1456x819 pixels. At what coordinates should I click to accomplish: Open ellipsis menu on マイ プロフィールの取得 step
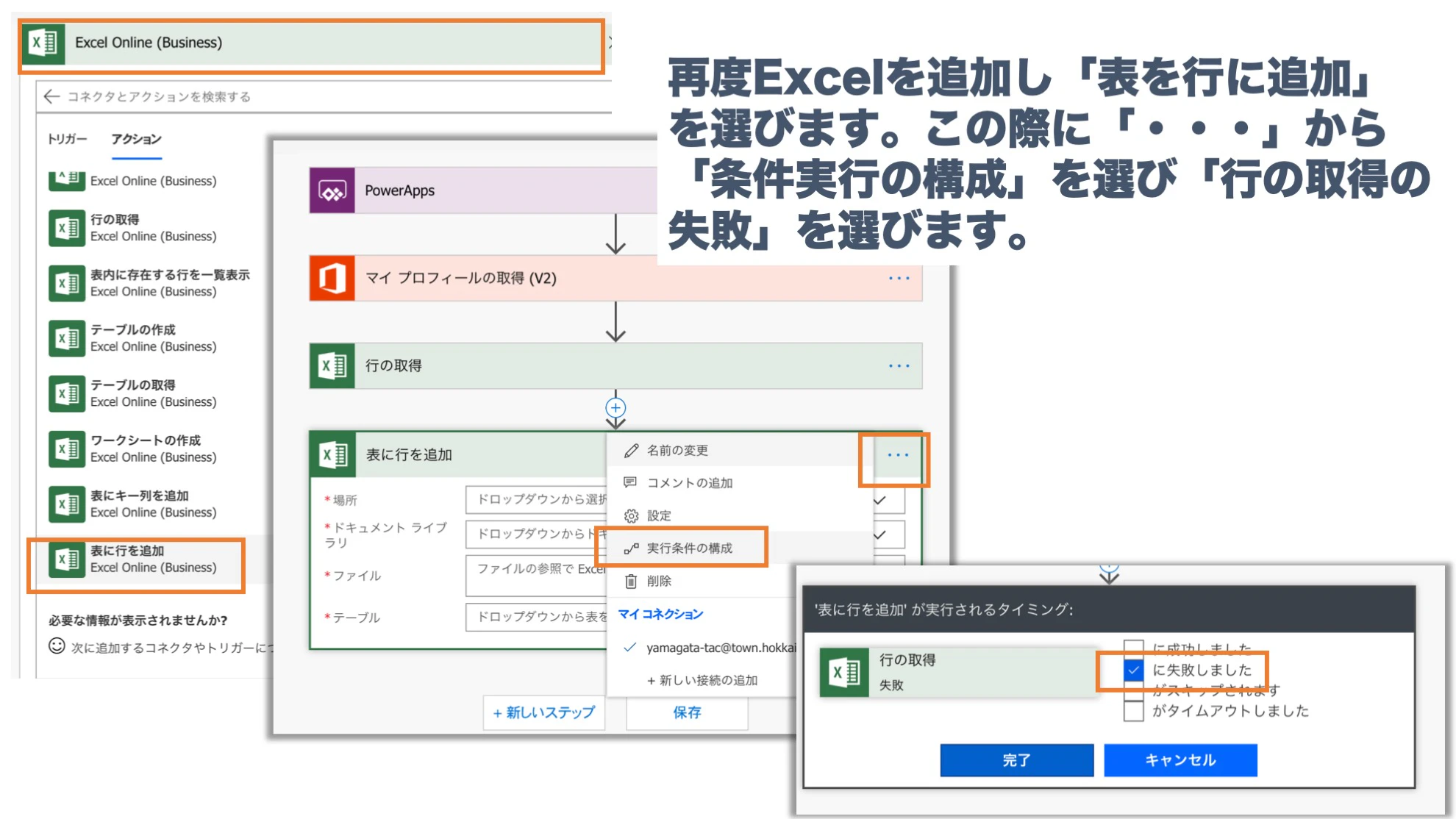click(899, 278)
